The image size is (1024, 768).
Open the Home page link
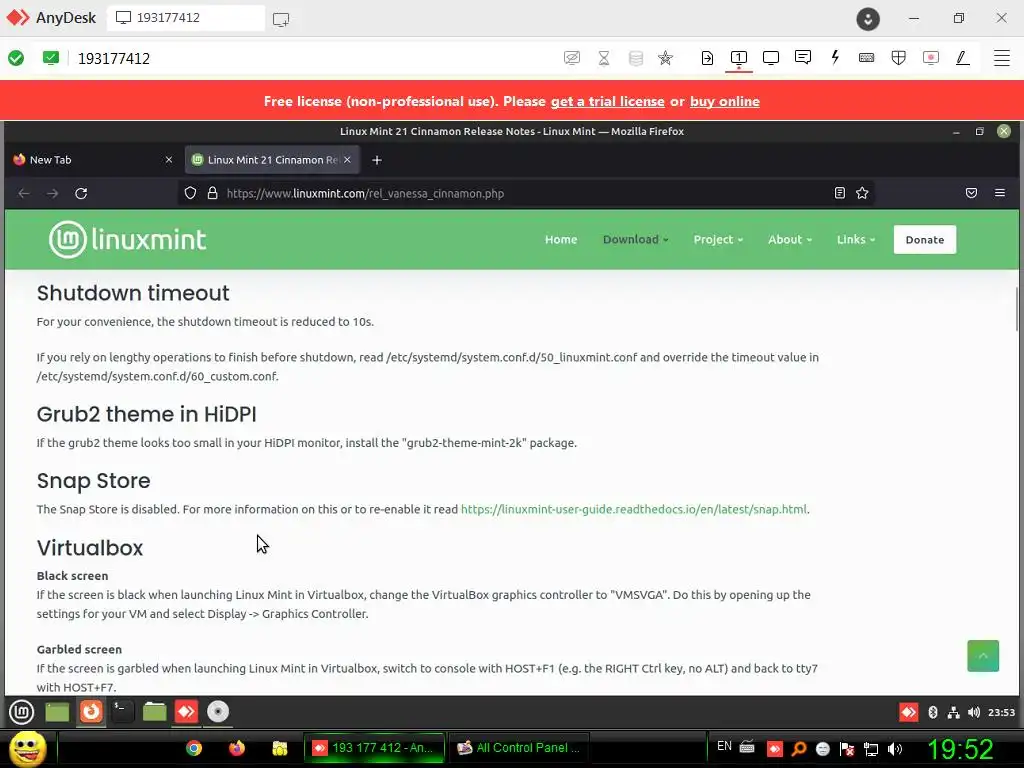pos(561,239)
